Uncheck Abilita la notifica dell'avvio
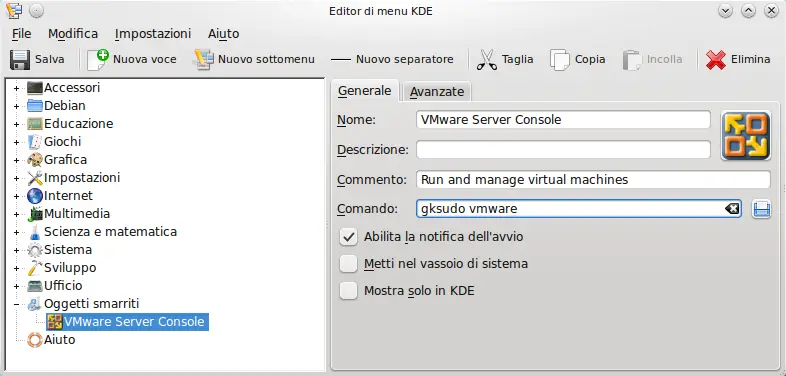 [348, 236]
